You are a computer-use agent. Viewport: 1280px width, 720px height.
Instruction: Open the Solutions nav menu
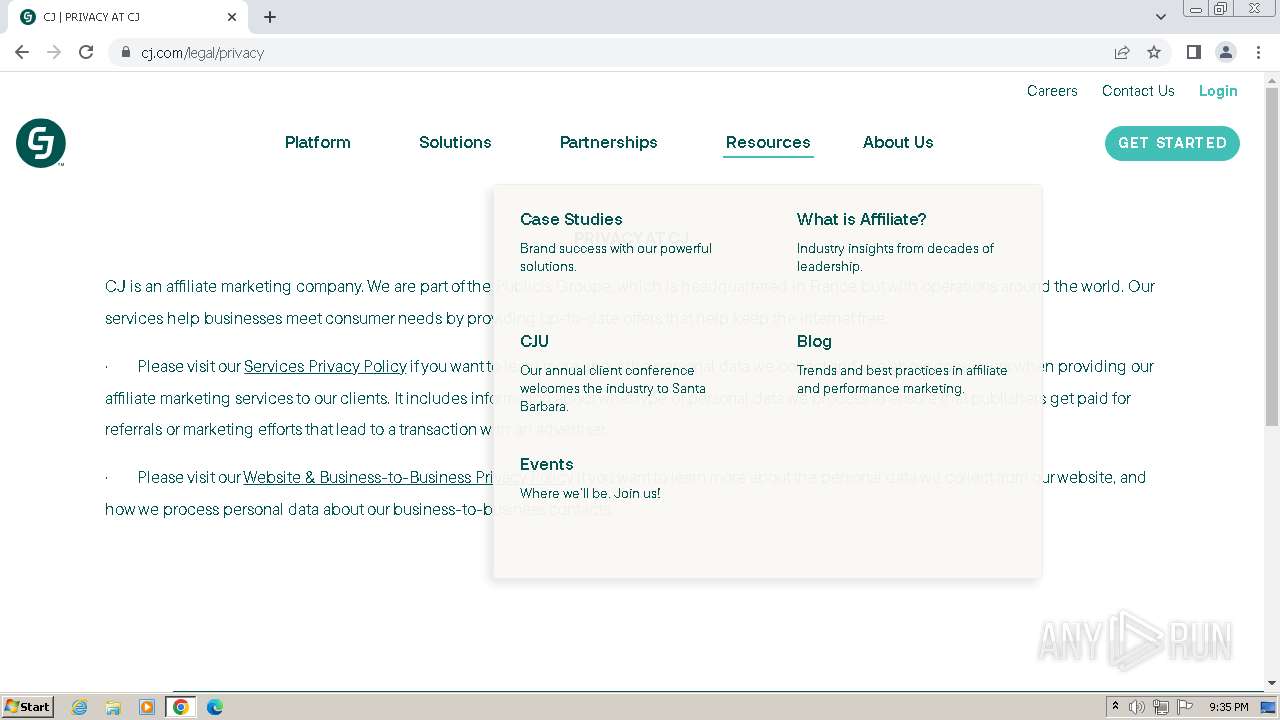[455, 142]
